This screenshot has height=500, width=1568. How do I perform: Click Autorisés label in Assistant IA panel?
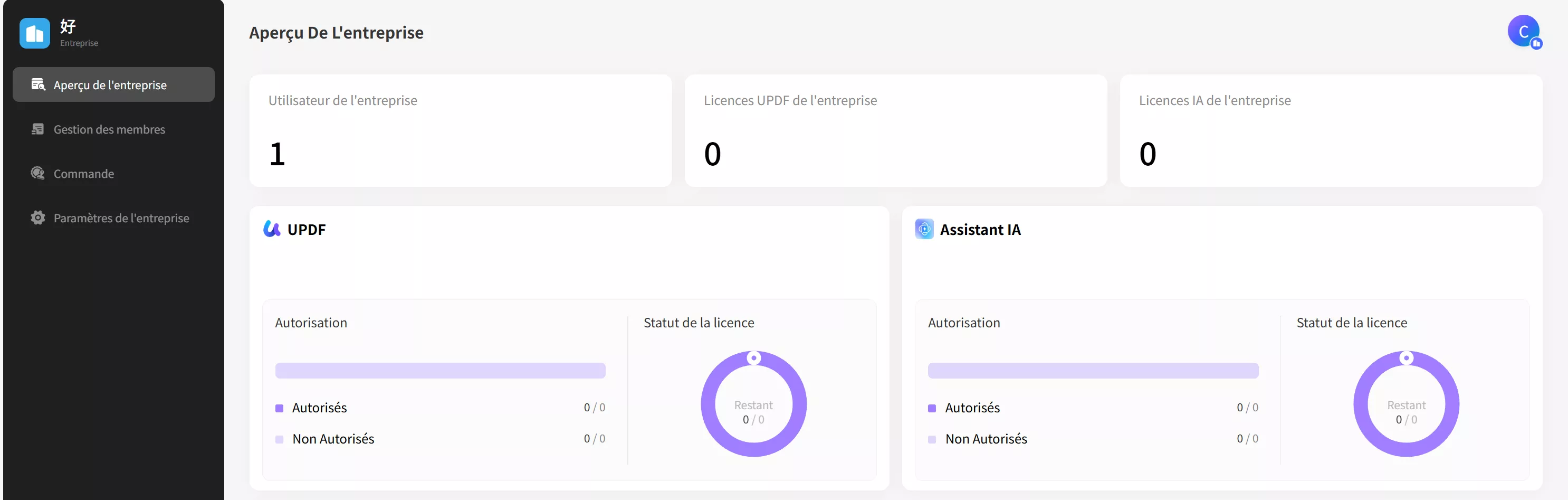point(972,408)
